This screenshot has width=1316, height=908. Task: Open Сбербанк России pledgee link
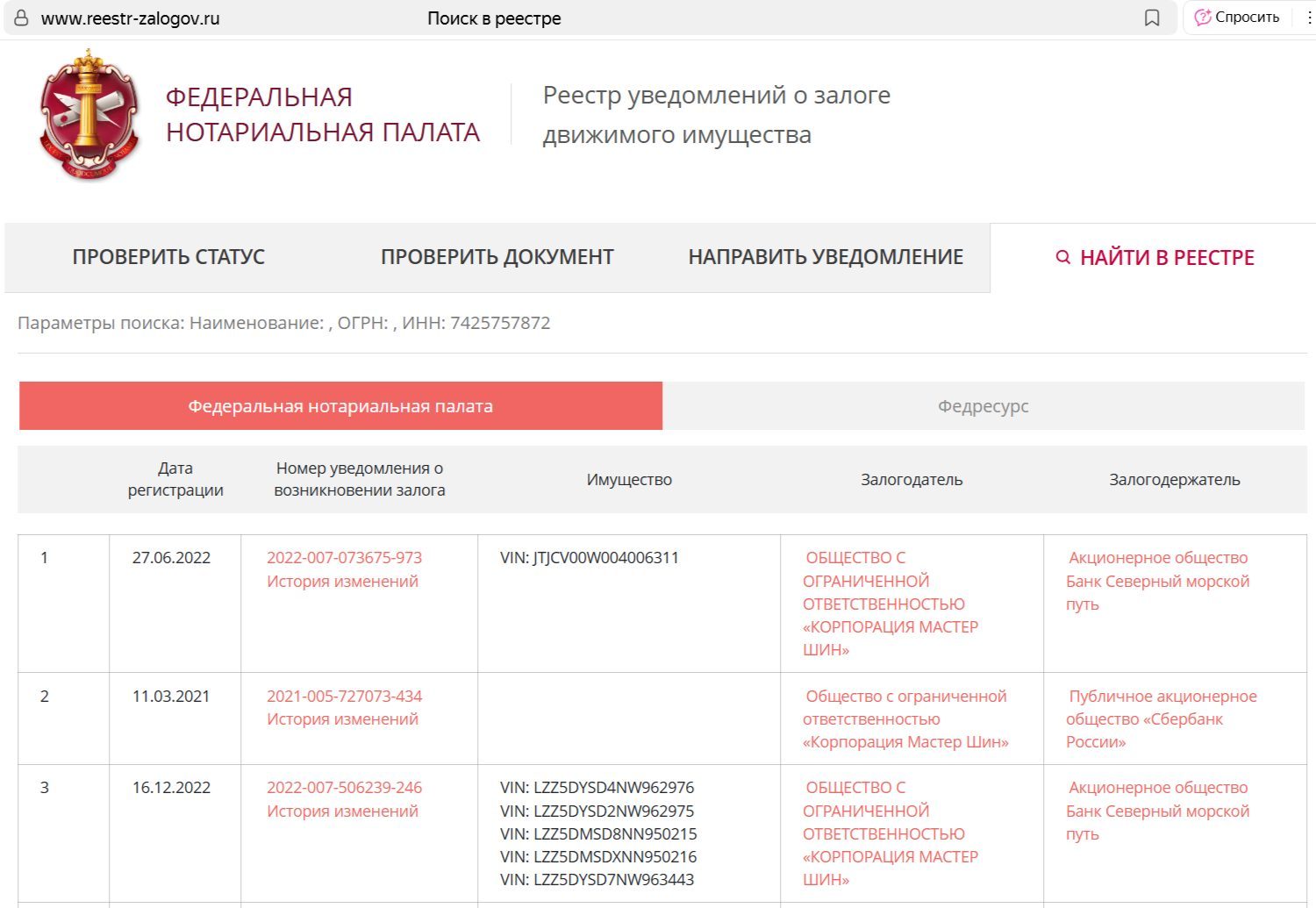[x=1162, y=719]
